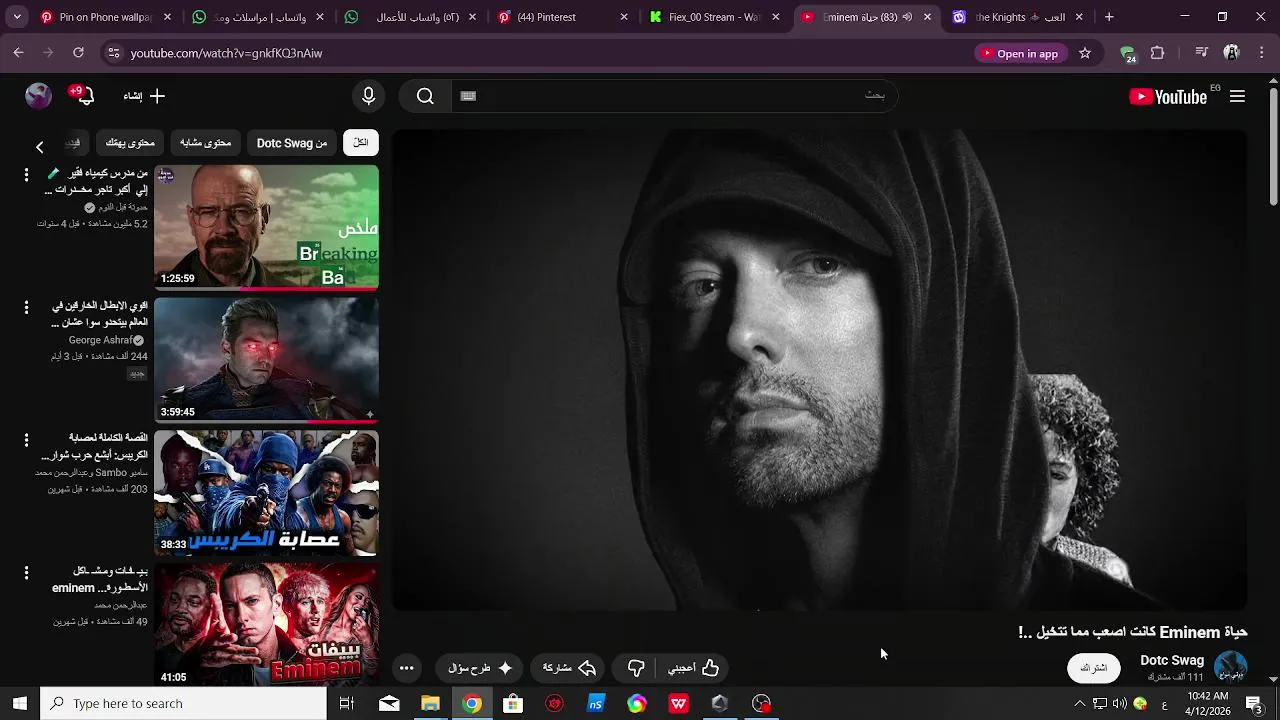Switch to the WhatsApp Business browser tab
The height and width of the screenshot is (720, 1280).
pyautogui.click(x=408, y=17)
